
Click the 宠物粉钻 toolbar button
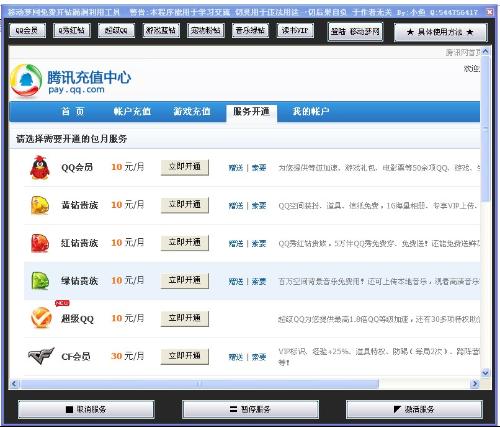(206, 31)
